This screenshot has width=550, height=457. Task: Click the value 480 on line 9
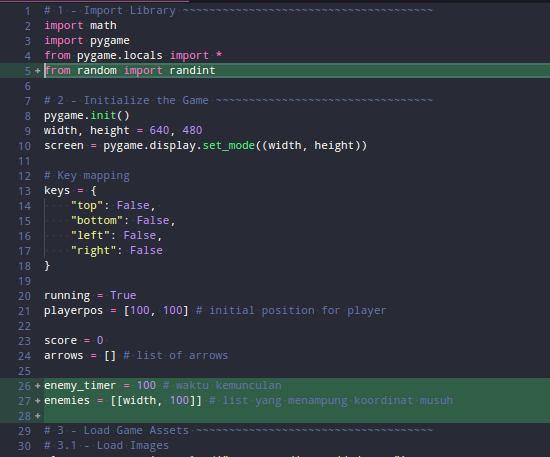coord(192,130)
